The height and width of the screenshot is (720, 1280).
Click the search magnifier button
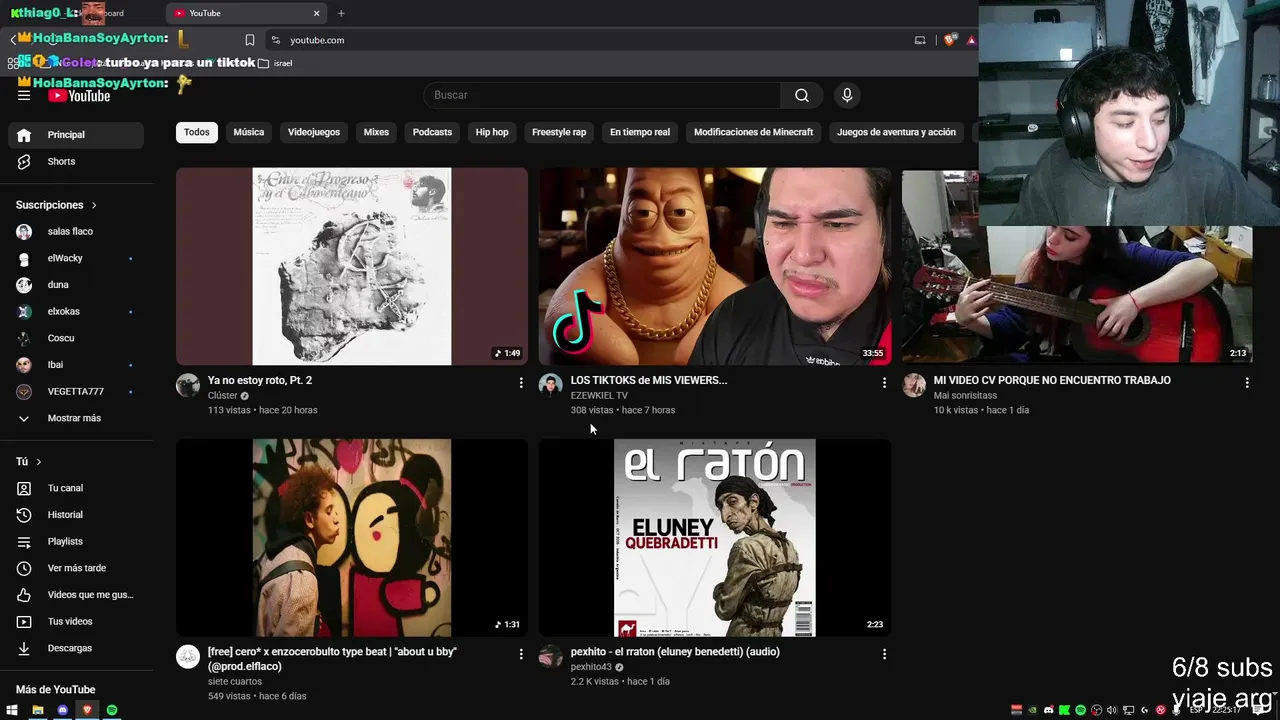coord(802,95)
